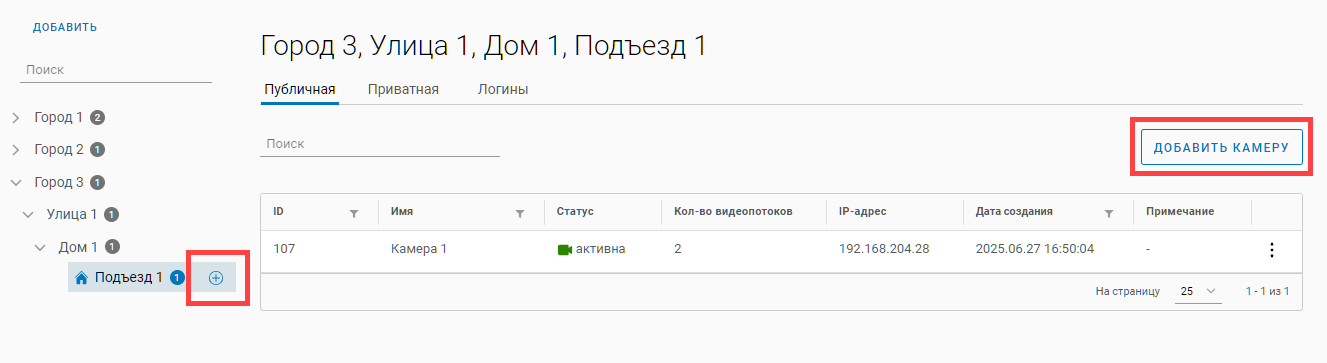
Task: Focus the sidebar Поиск search field
Action: pos(116,70)
